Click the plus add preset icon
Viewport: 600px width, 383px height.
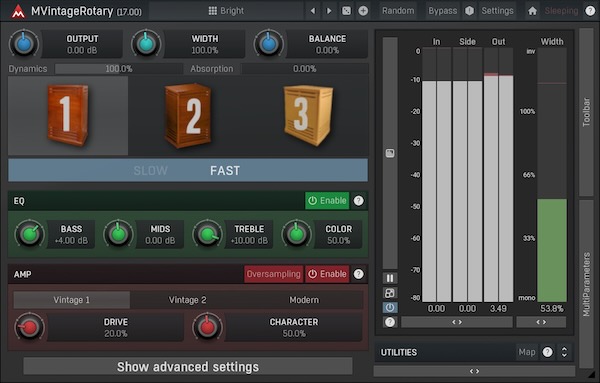point(363,11)
